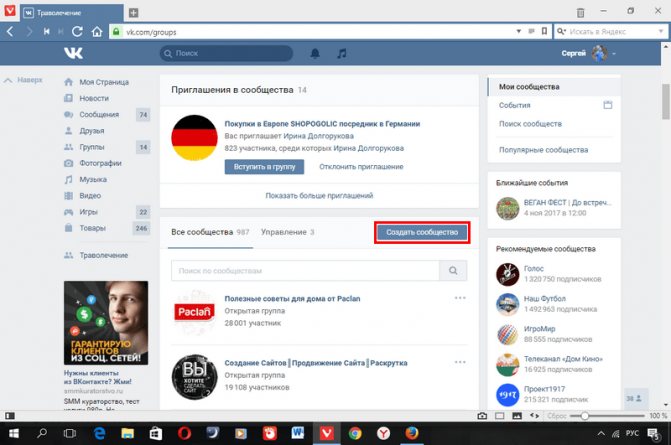
Task: Click Отклонить приглашение link
Action: pyautogui.click(x=361, y=167)
